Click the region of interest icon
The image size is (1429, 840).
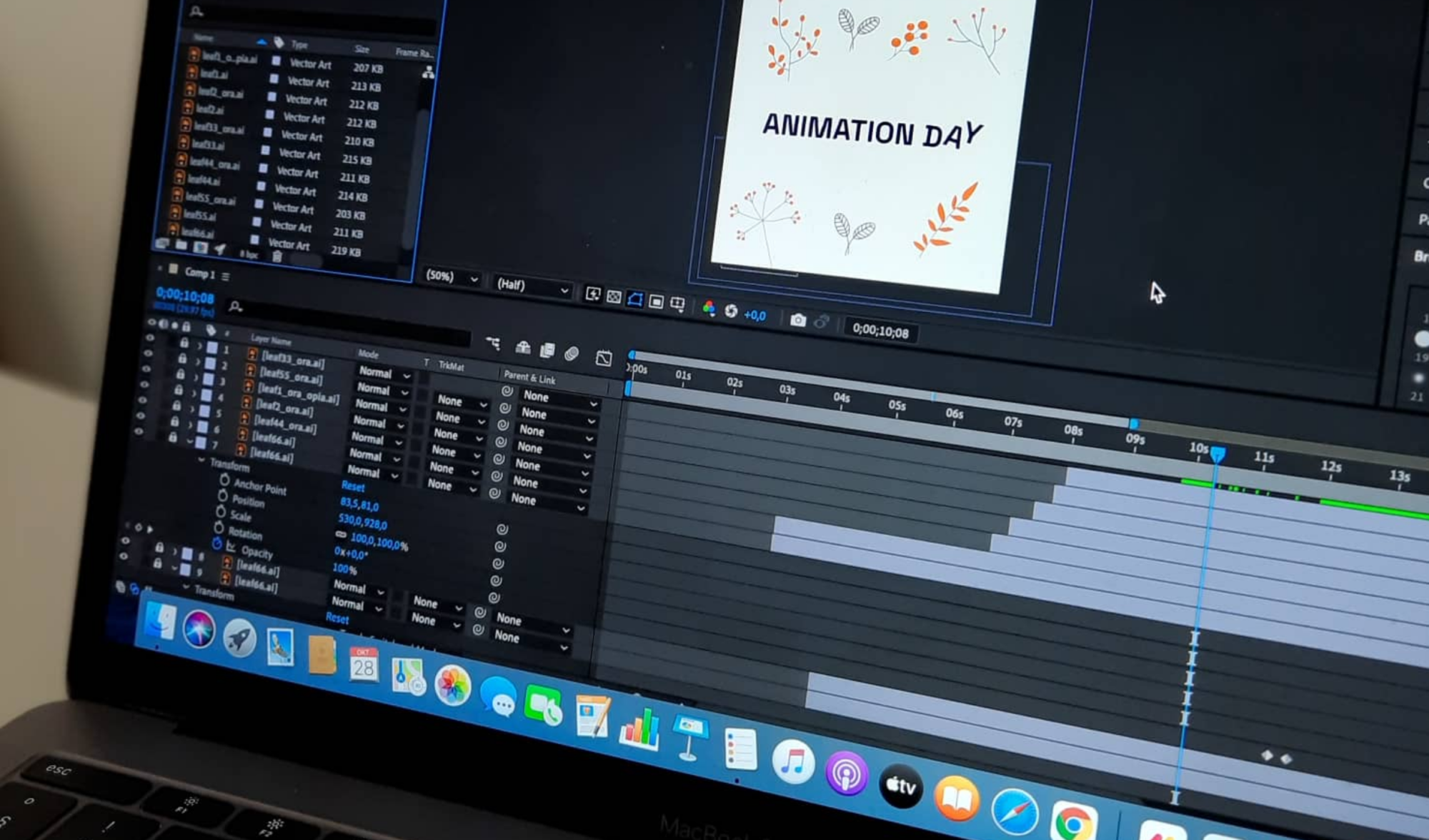656,301
